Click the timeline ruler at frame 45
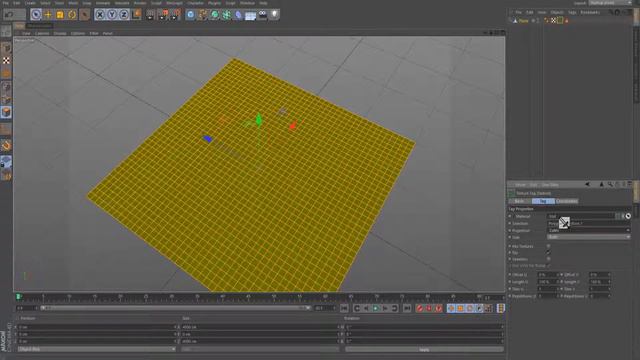Viewport: 640px width, 360px height. click(248, 298)
